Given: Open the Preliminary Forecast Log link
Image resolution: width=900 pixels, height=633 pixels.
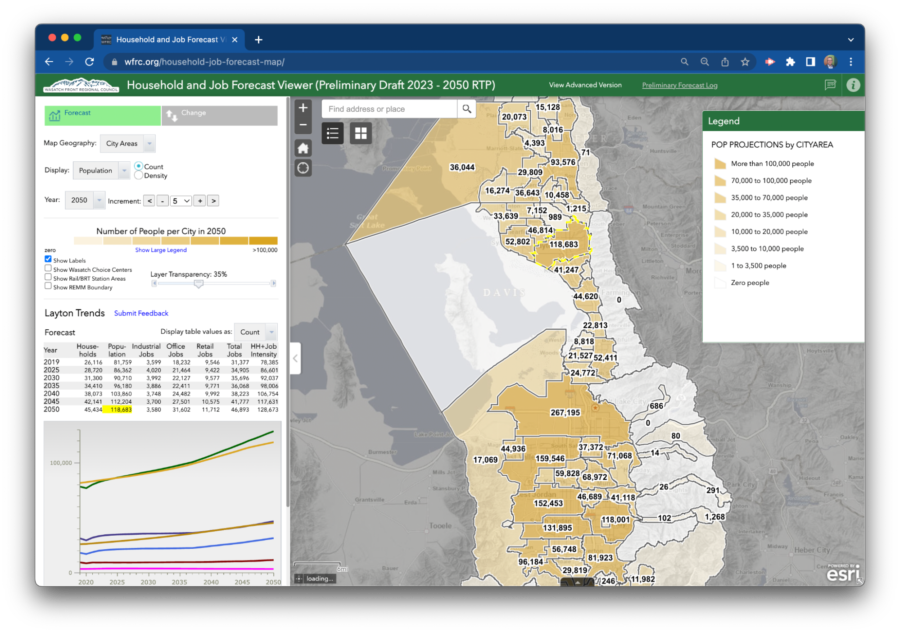Looking at the screenshot, I should [679, 86].
